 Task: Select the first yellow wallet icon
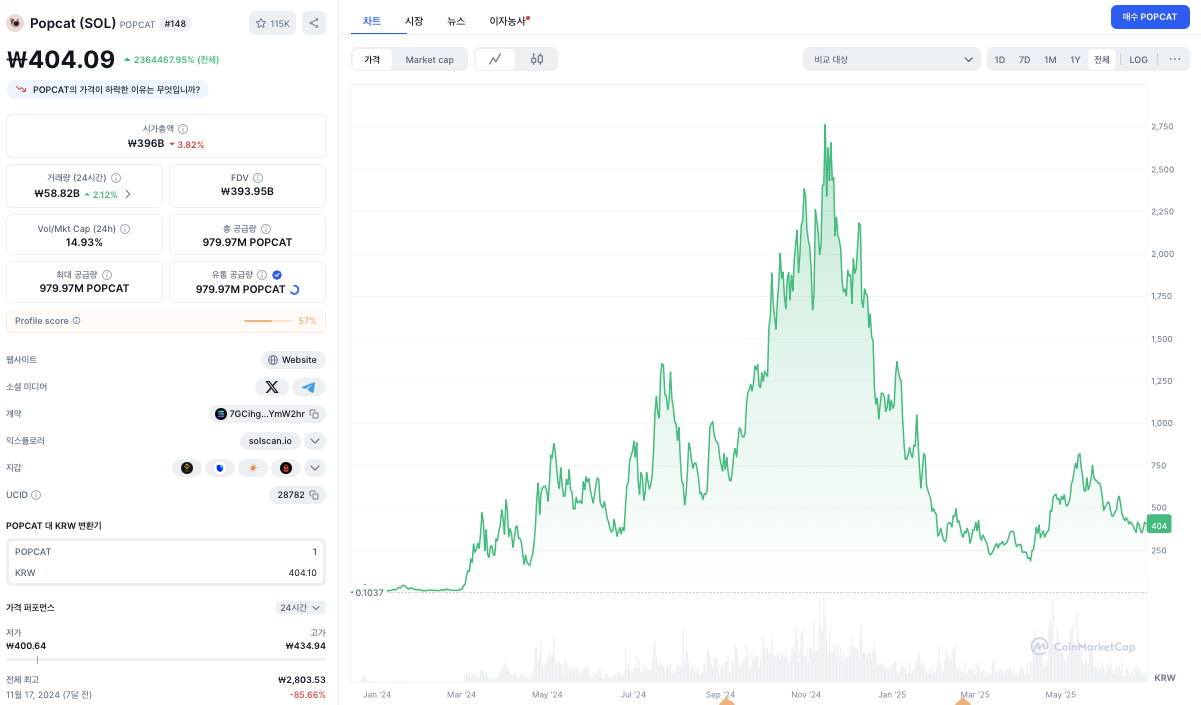click(x=186, y=468)
